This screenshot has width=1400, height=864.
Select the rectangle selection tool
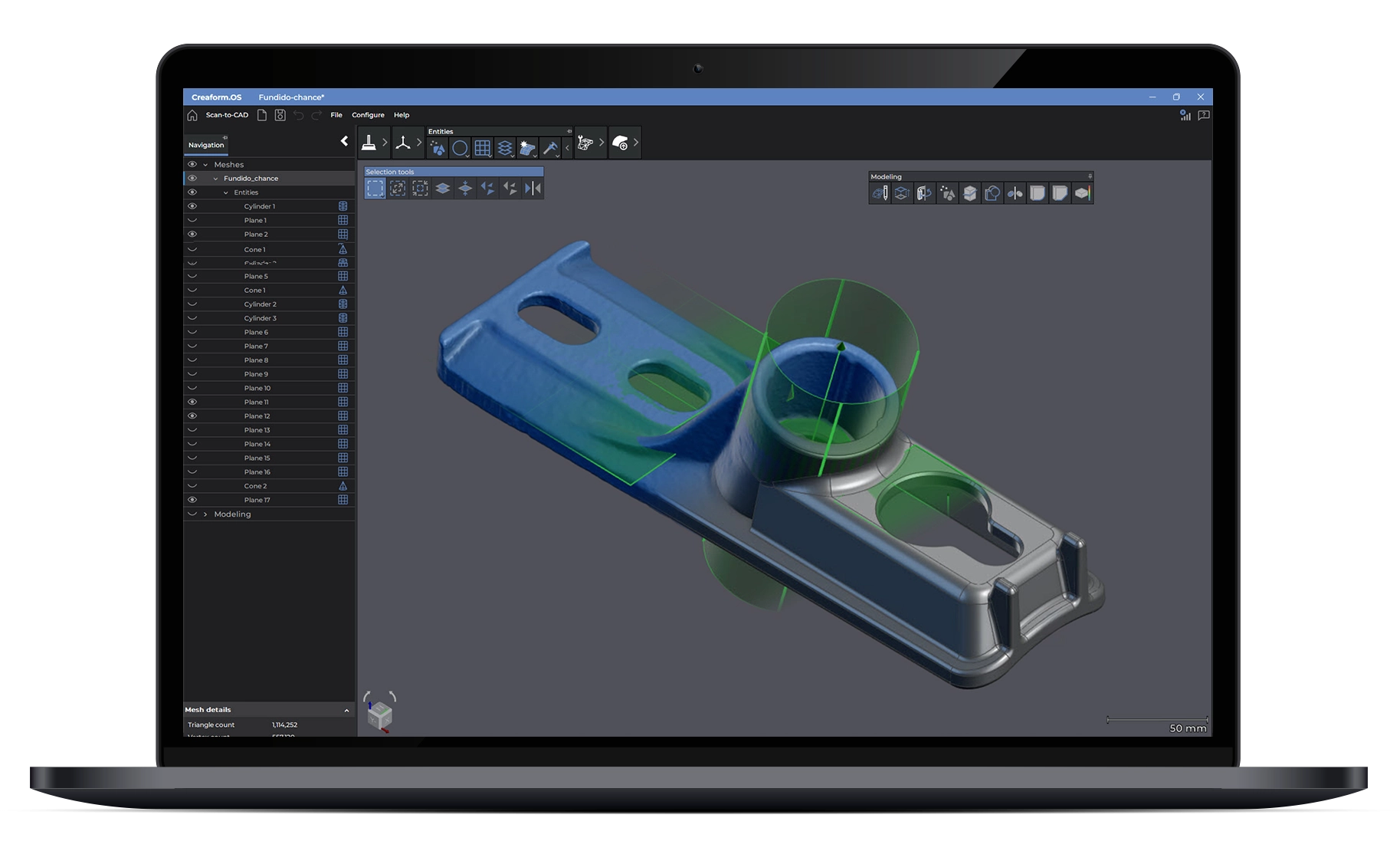click(375, 189)
